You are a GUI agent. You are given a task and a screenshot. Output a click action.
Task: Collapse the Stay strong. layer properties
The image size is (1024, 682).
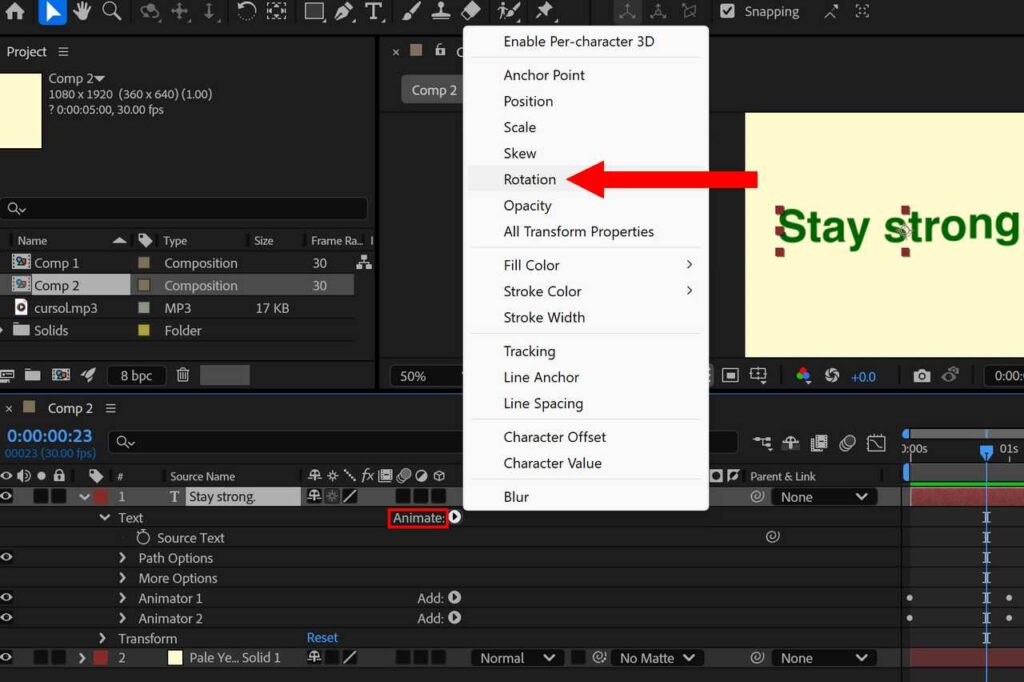click(x=84, y=497)
